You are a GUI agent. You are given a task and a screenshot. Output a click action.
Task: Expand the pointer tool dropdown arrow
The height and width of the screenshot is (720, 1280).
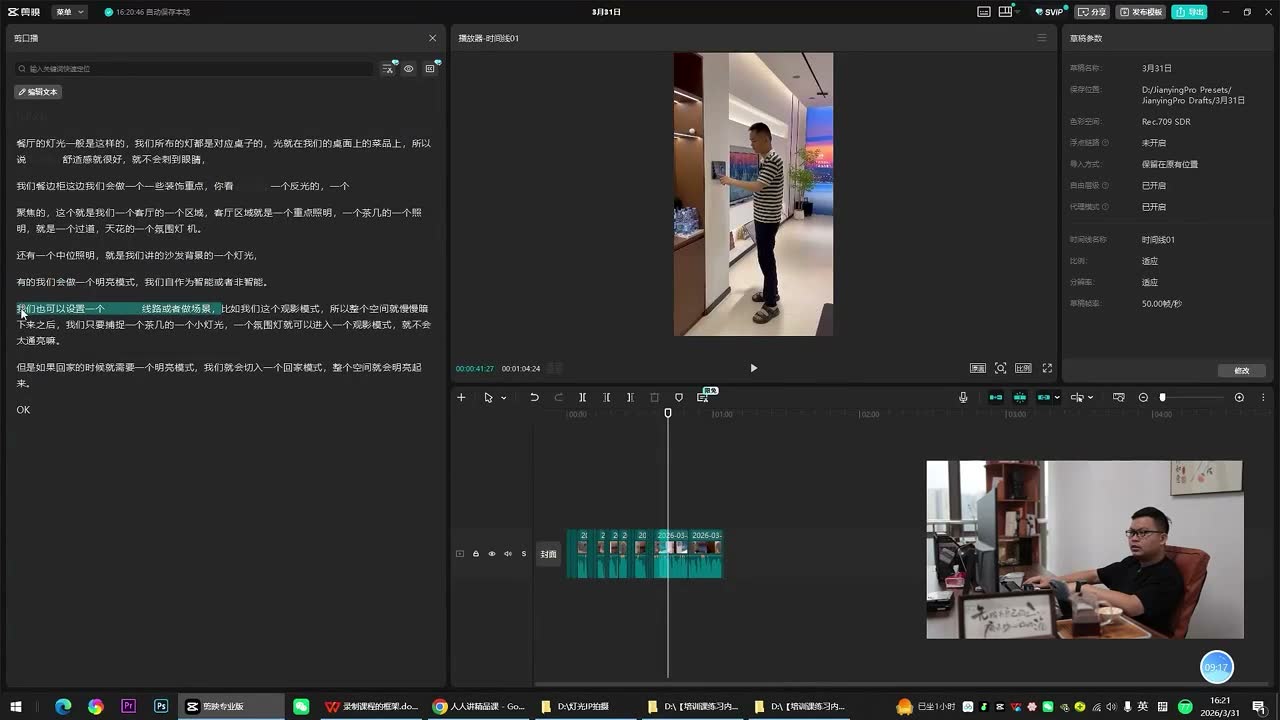coord(503,398)
